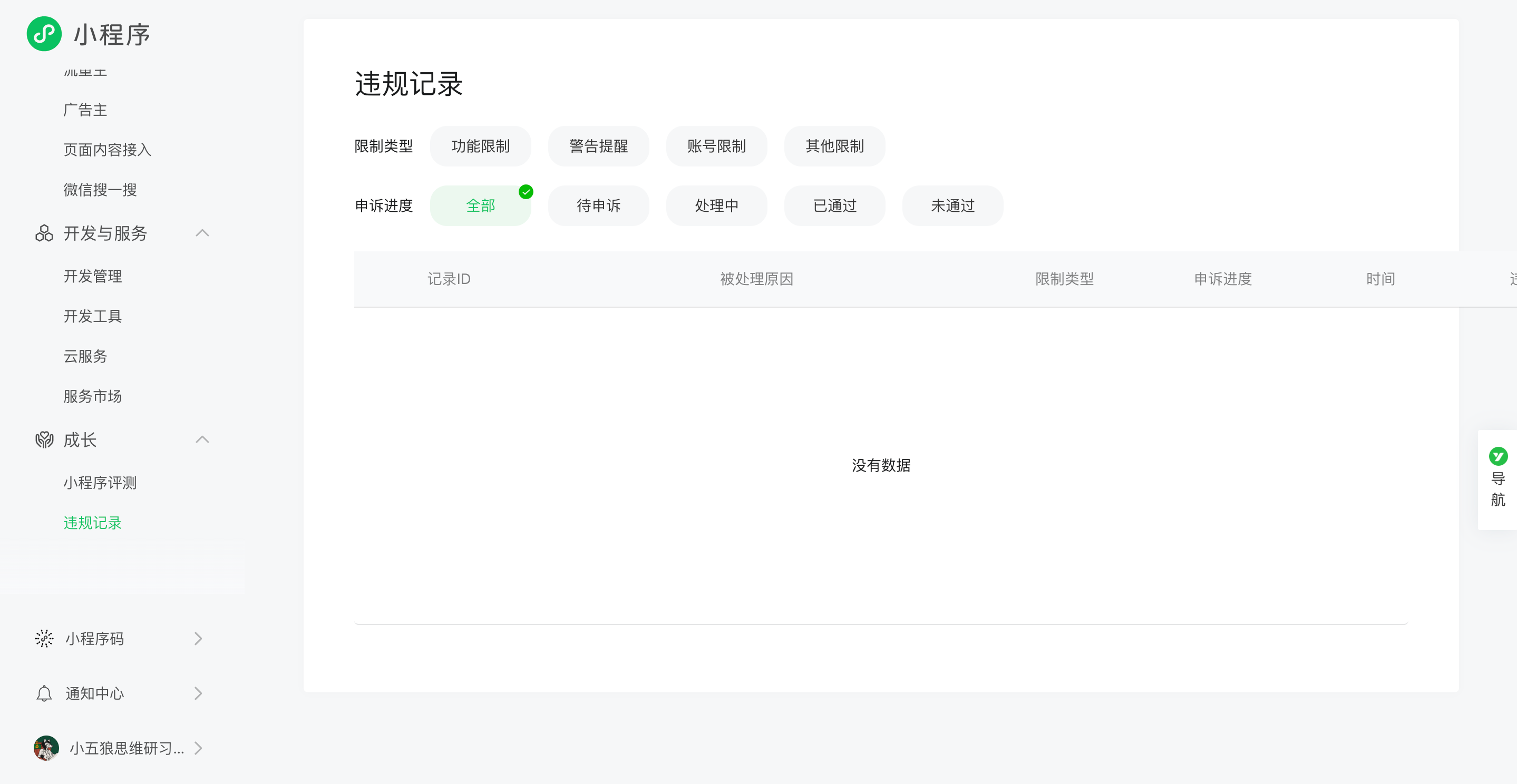
Task: Open 开发管理 in the sidebar
Action: click(x=92, y=276)
